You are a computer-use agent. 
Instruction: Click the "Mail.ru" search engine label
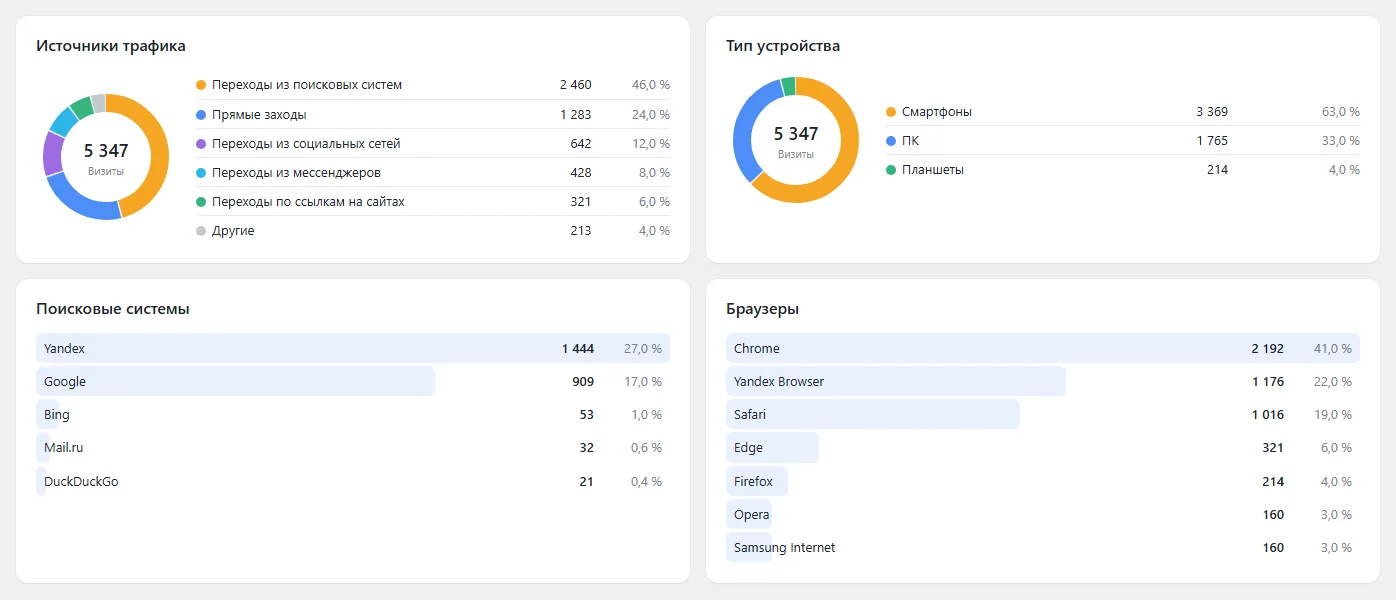coord(64,448)
